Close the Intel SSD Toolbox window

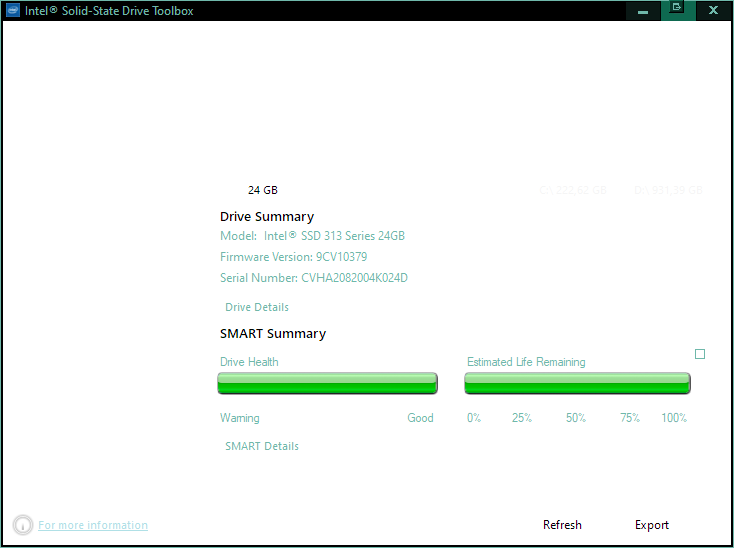pos(712,11)
